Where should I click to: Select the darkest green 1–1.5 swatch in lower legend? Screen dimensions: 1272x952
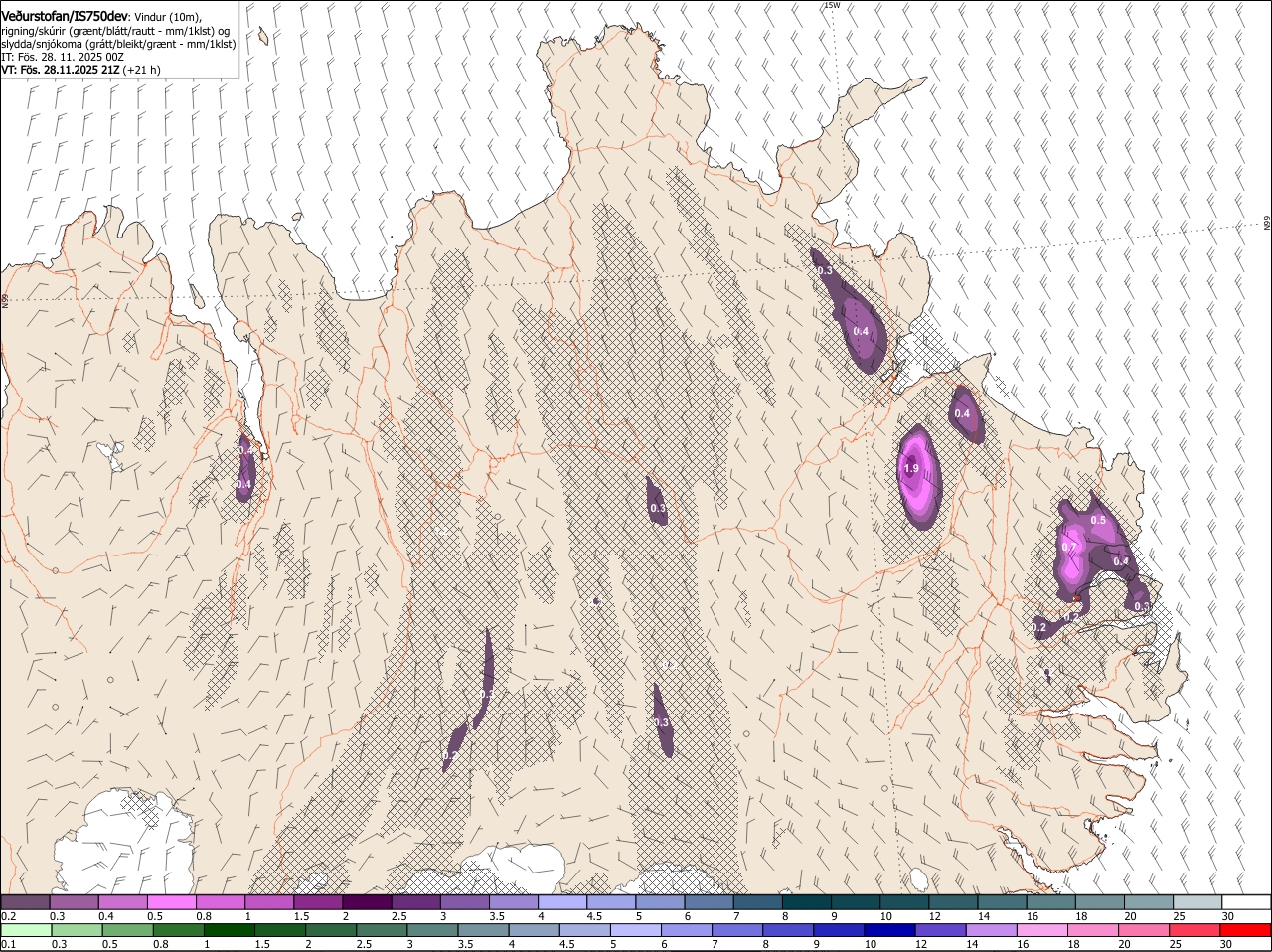tap(229, 930)
